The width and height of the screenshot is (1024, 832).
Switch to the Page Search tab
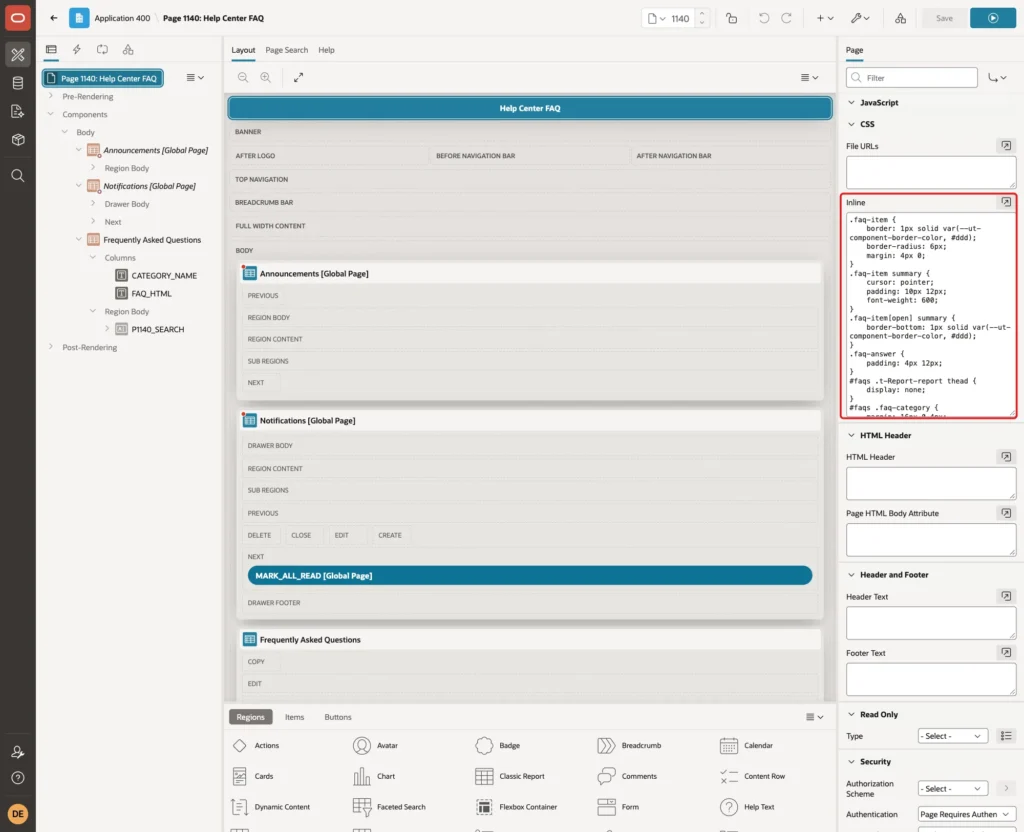[286, 50]
